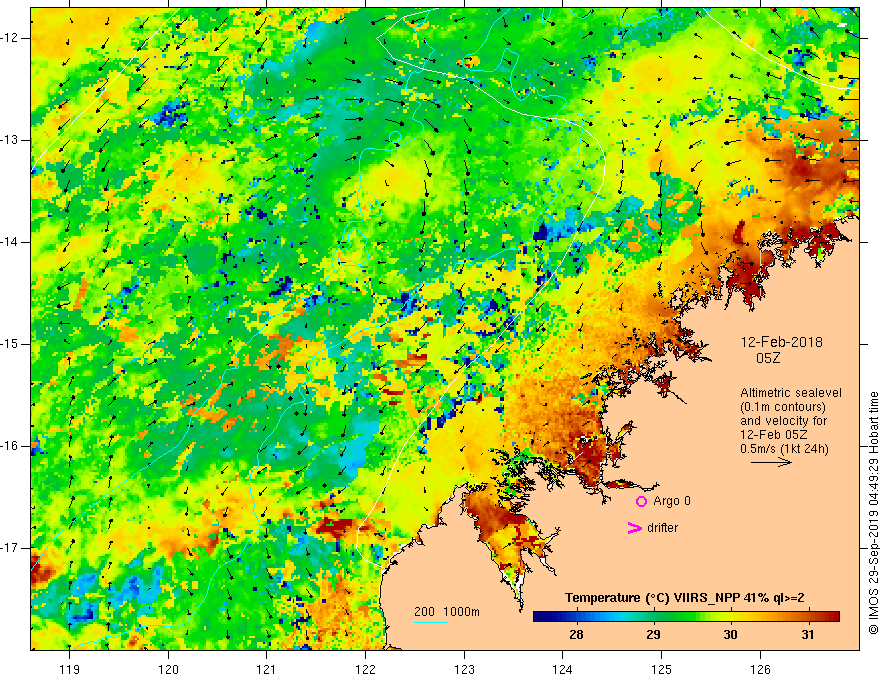Click the latitude axis label '-15'
Viewport: 880px width, 680px height.
[x=10, y=344]
